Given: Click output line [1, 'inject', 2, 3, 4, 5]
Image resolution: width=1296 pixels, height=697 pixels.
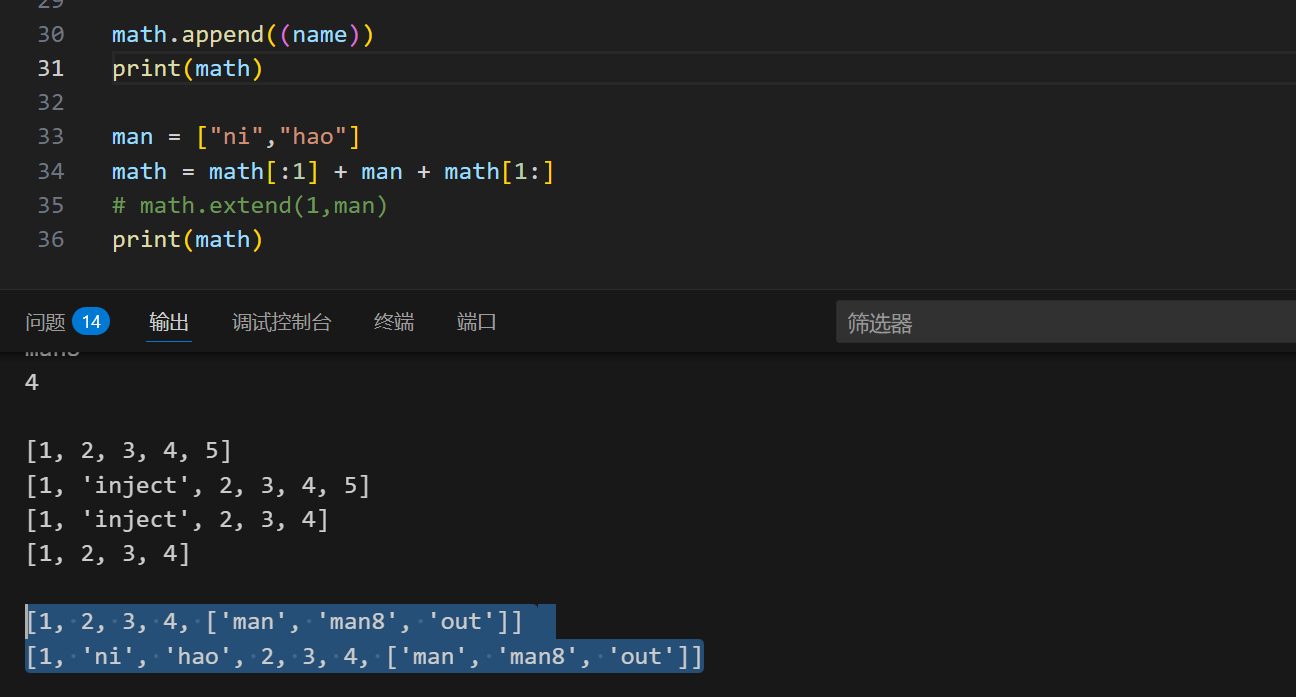Looking at the screenshot, I should (x=198, y=486).
